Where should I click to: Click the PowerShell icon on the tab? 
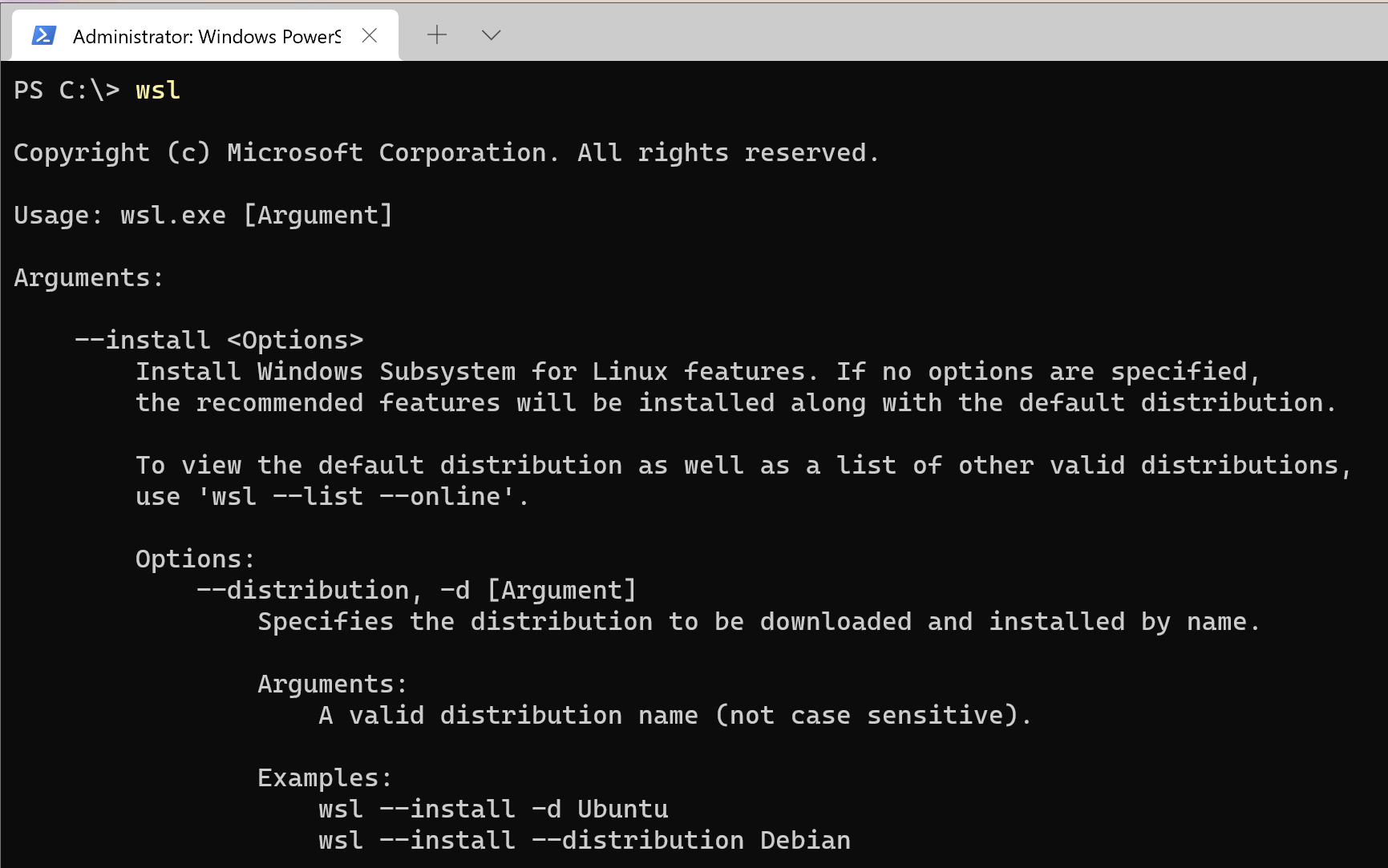coord(43,35)
